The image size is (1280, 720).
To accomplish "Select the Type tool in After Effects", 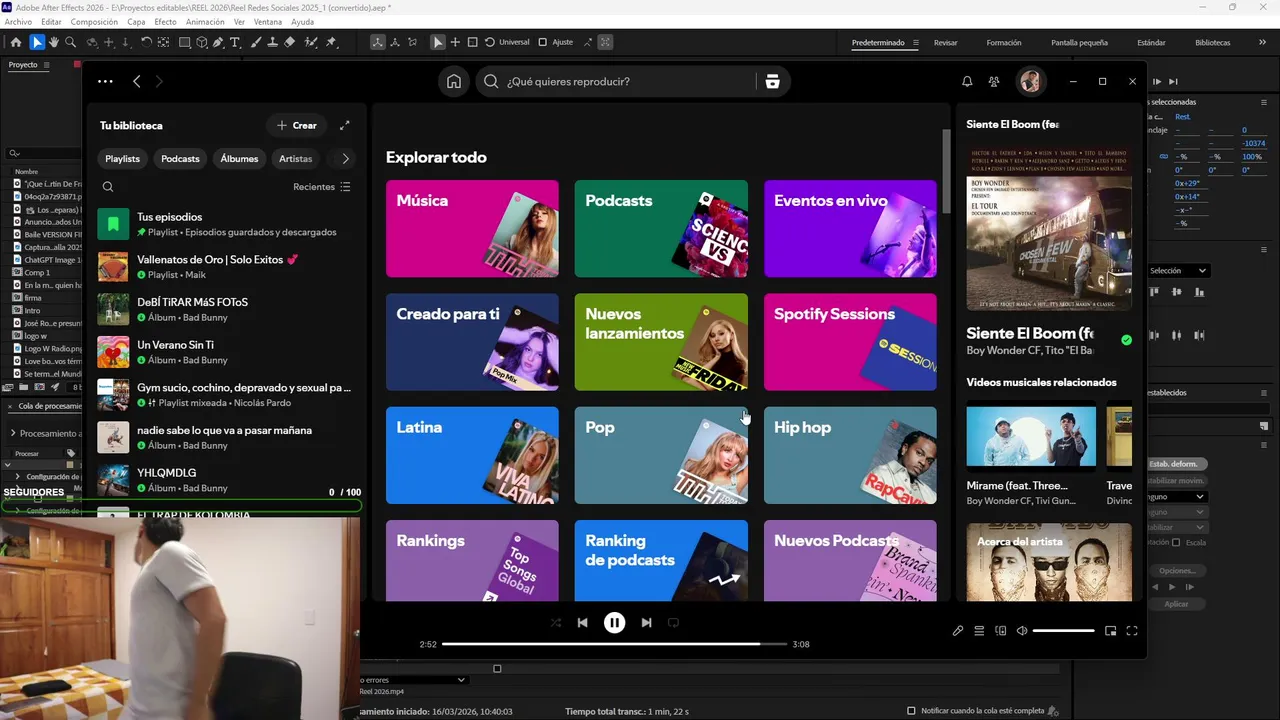I will tap(235, 42).
